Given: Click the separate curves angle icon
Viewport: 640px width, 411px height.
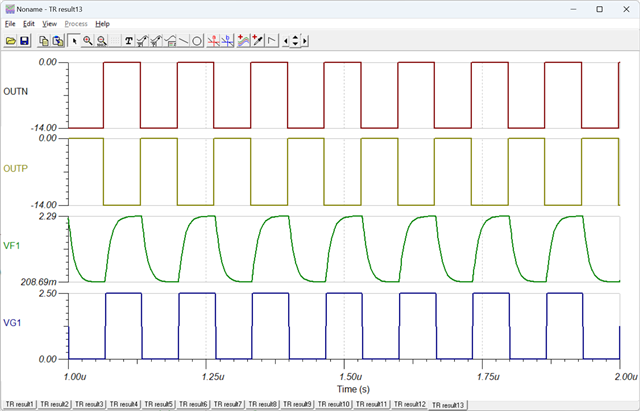Looking at the screenshot, I should [271, 41].
